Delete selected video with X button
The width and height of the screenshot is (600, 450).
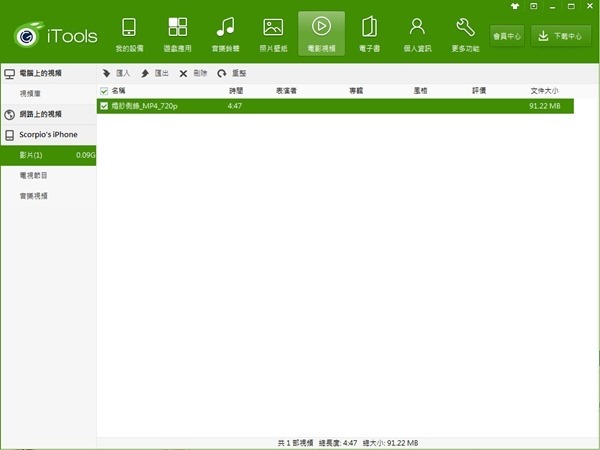coord(193,73)
